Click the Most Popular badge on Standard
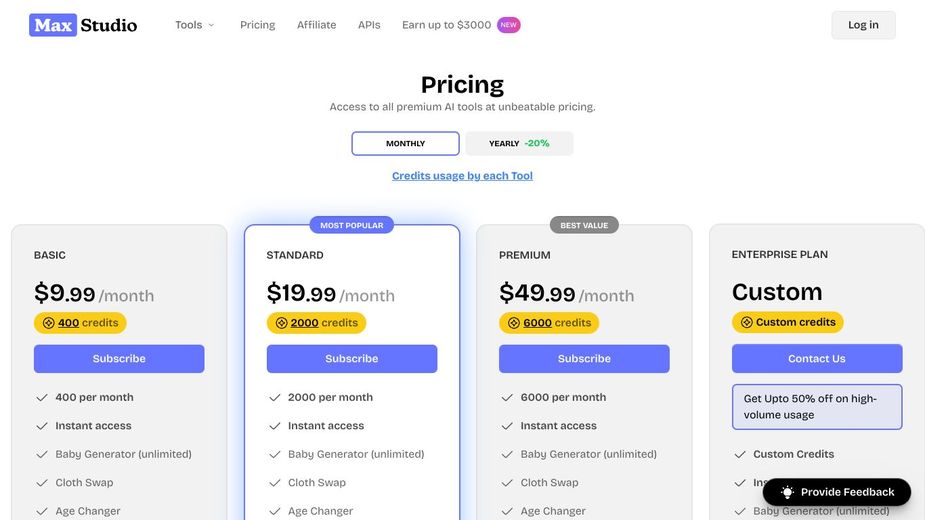This screenshot has height=520, width=925. tap(351, 225)
